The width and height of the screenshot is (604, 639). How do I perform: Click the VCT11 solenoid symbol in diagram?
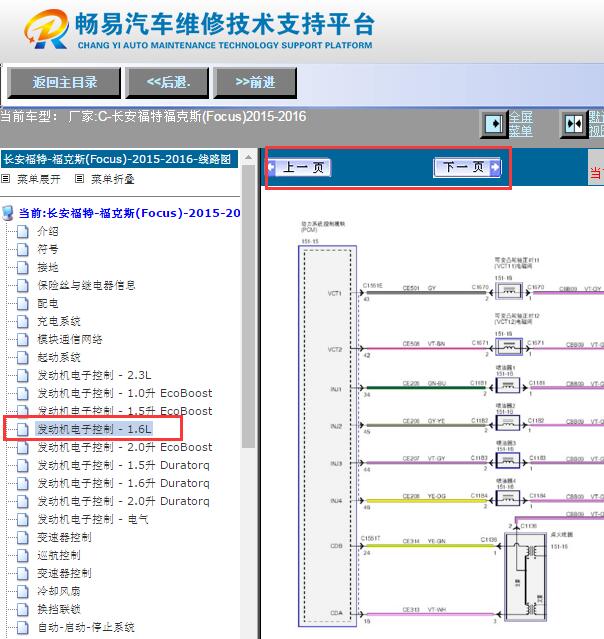[x=509, y=291]
